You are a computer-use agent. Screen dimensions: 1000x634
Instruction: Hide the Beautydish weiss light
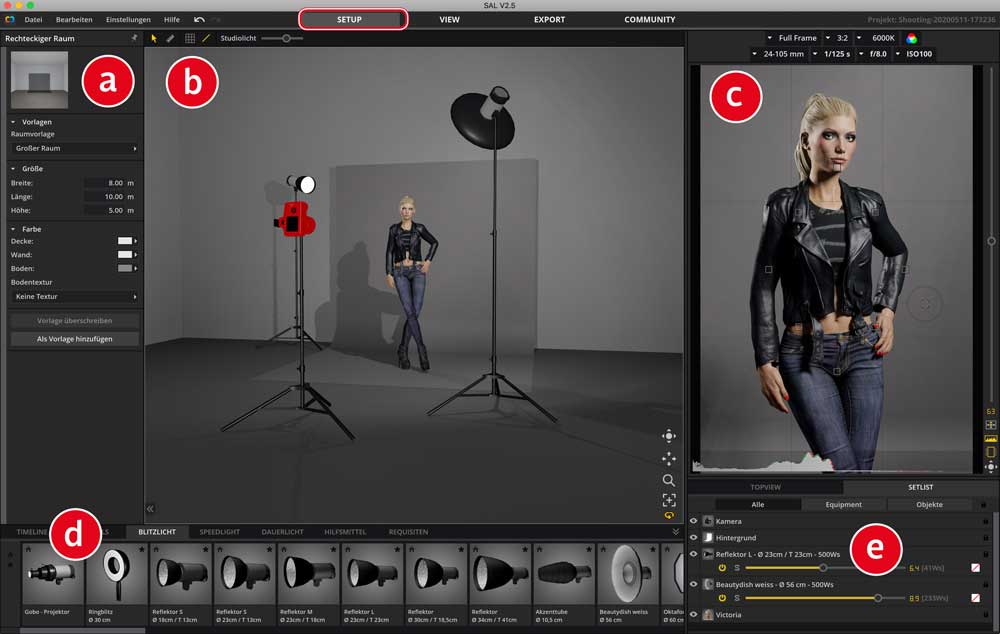click(694, 584)
